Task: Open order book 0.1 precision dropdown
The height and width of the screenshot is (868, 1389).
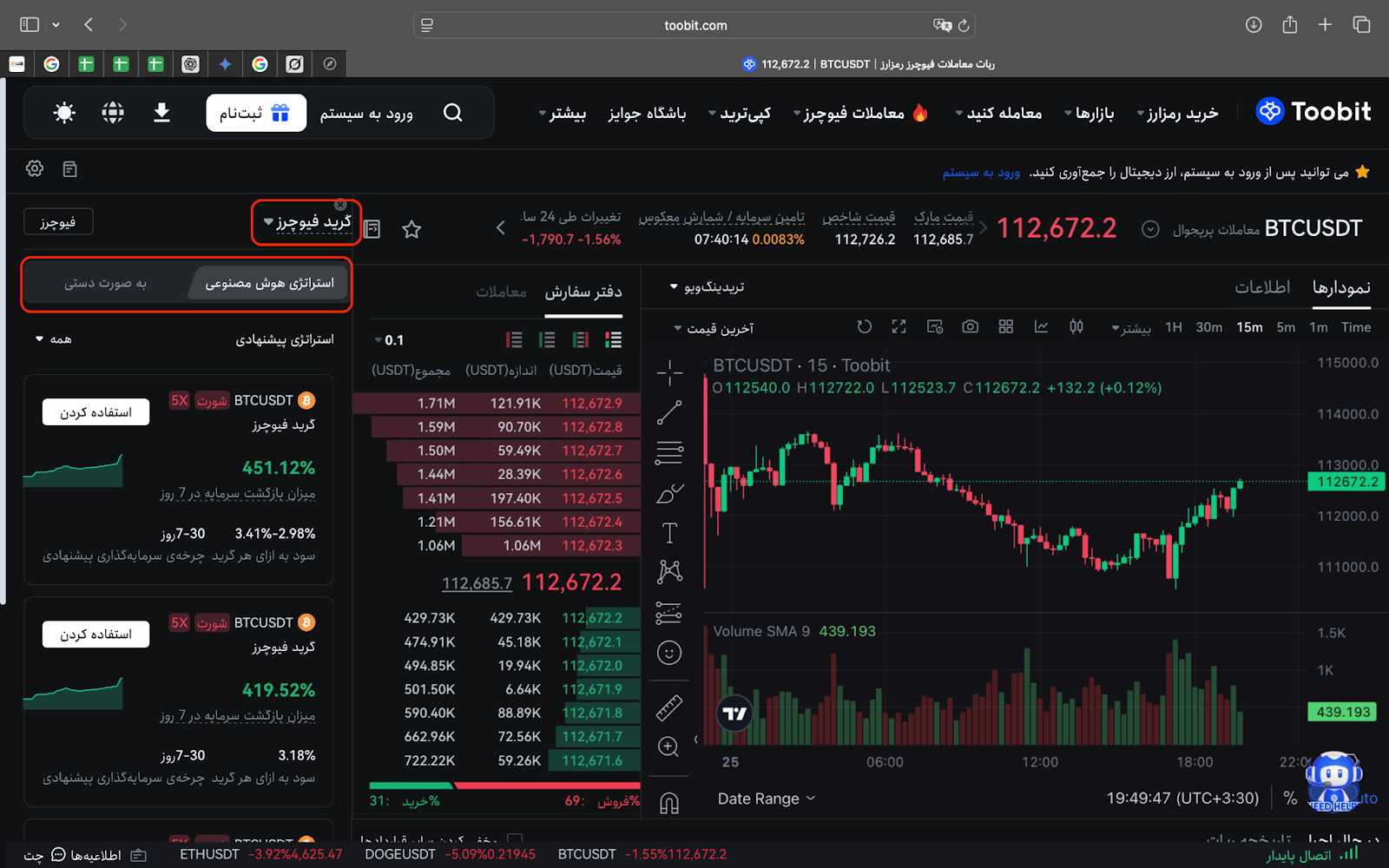Action: click(389, 340)
